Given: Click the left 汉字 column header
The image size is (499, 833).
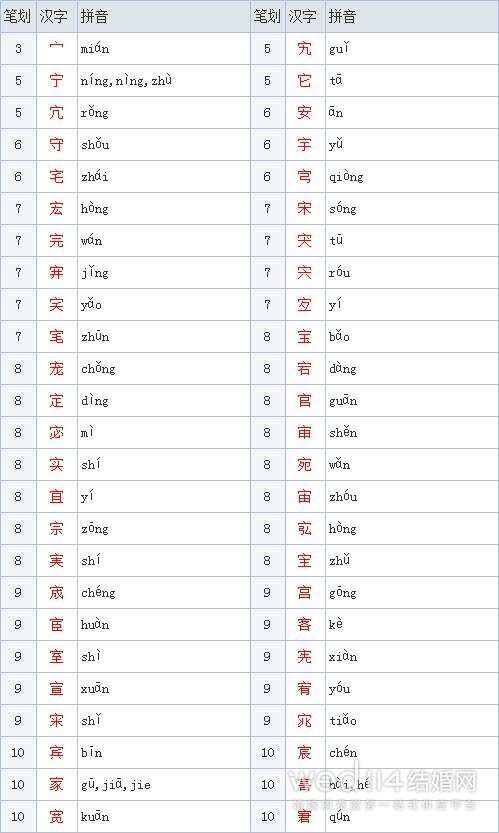Looking at the screenshot, I should tap(54, 16).
